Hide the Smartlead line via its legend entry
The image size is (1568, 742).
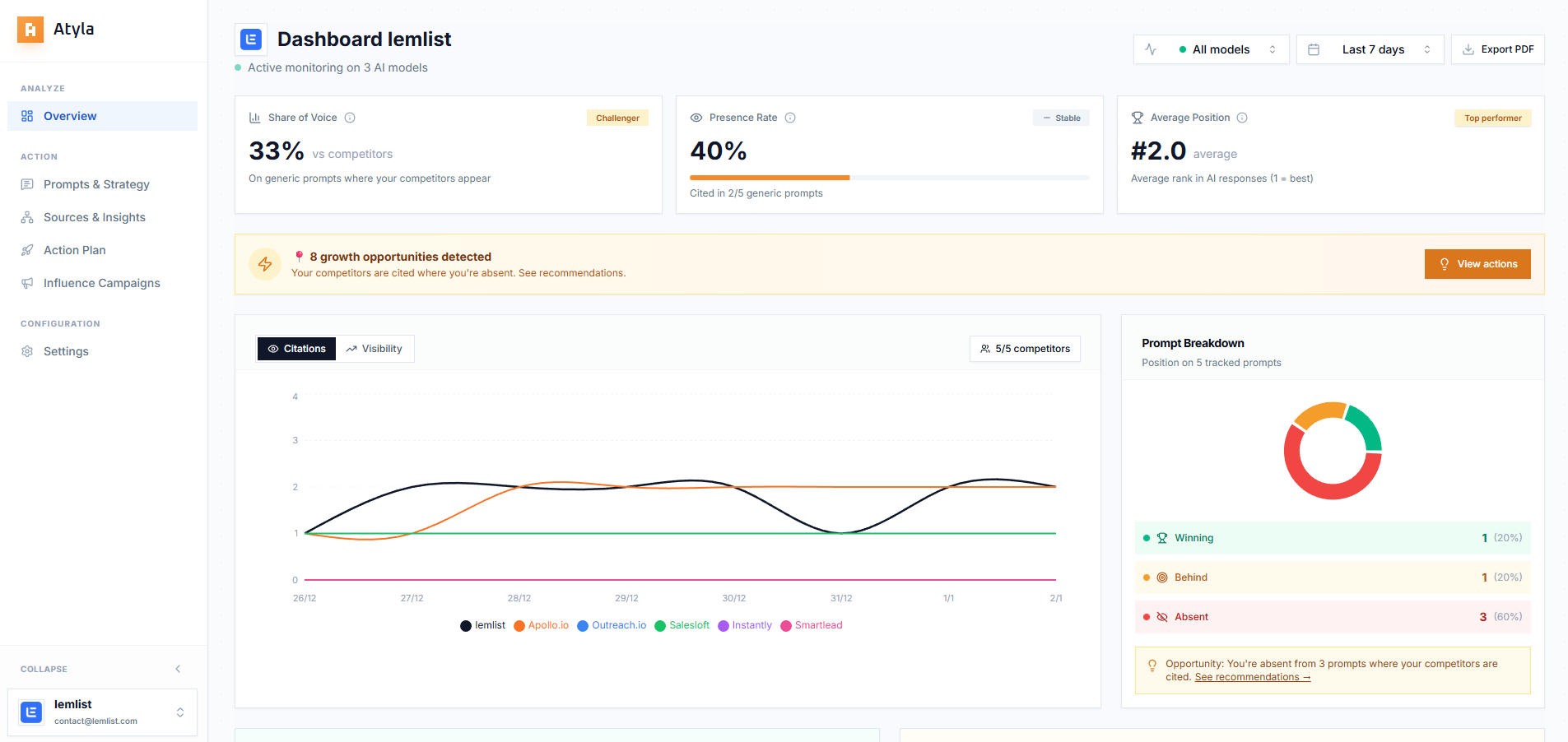click(x=812, y=625)
